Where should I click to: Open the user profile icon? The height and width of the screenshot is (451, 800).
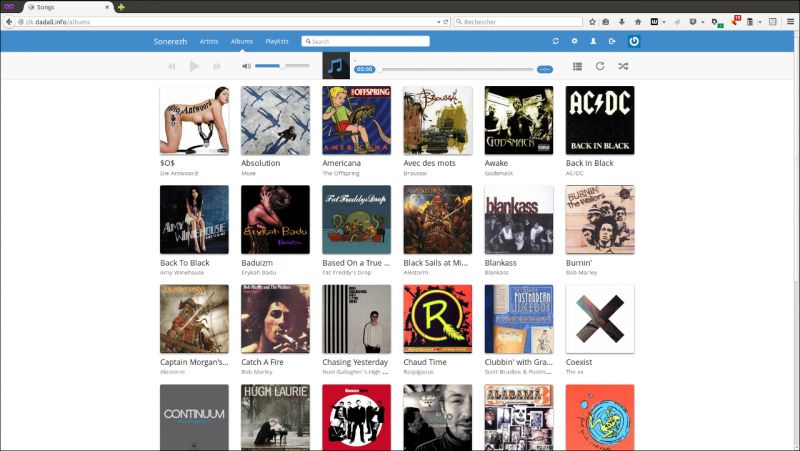[x=593, y=41]
